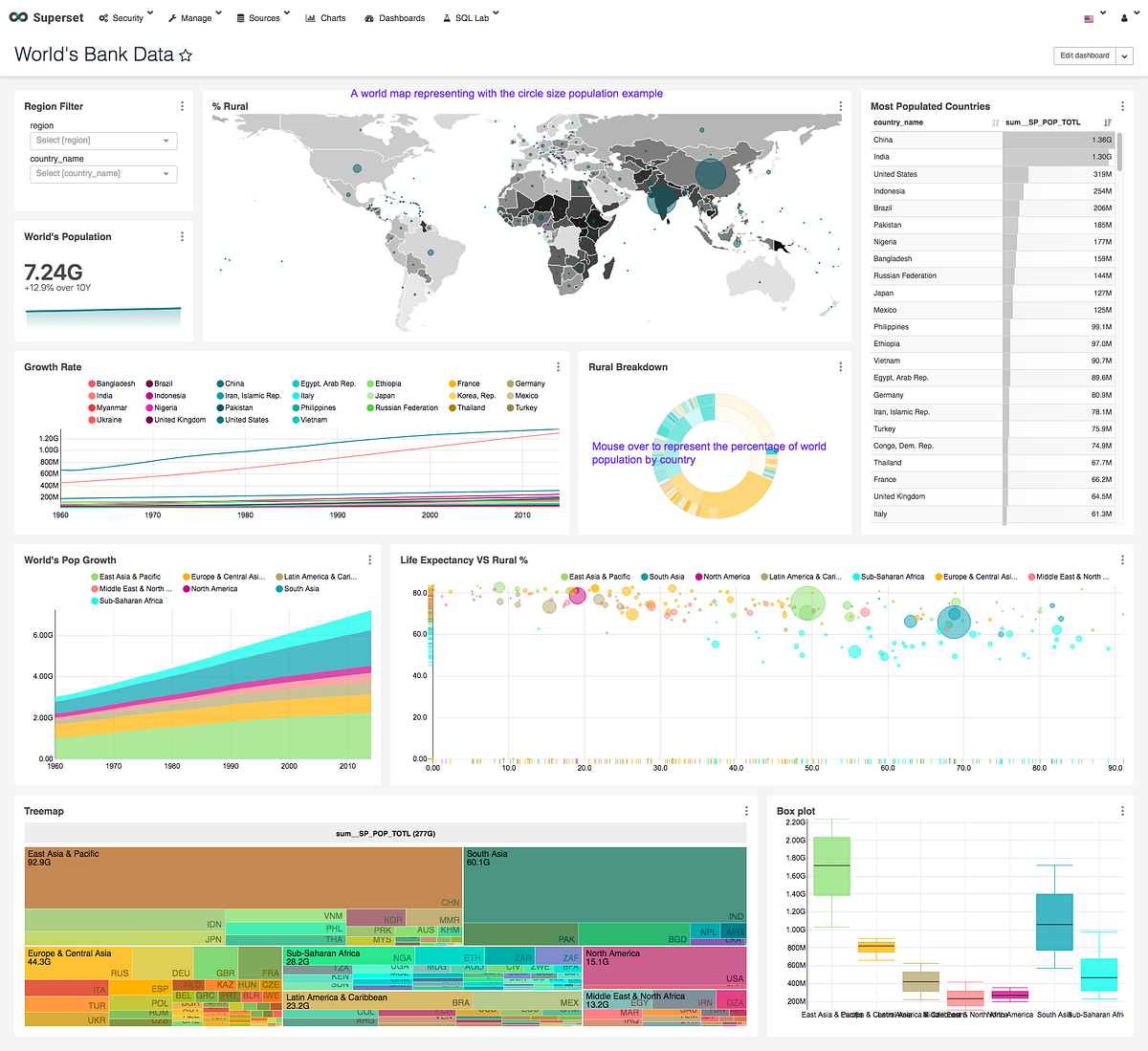Image resolution: width=1148 pixels, height=1051 pixels.
Task: Open the Box plot options menu
Action: pyautogui.click(x=1121, y=810)
